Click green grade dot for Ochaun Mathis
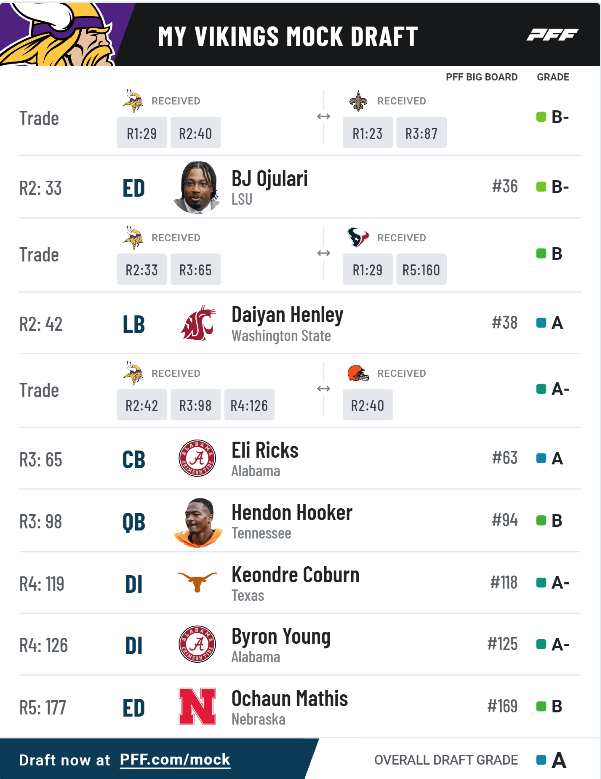Viewport: 601px width, 779px height. (541, 707)
